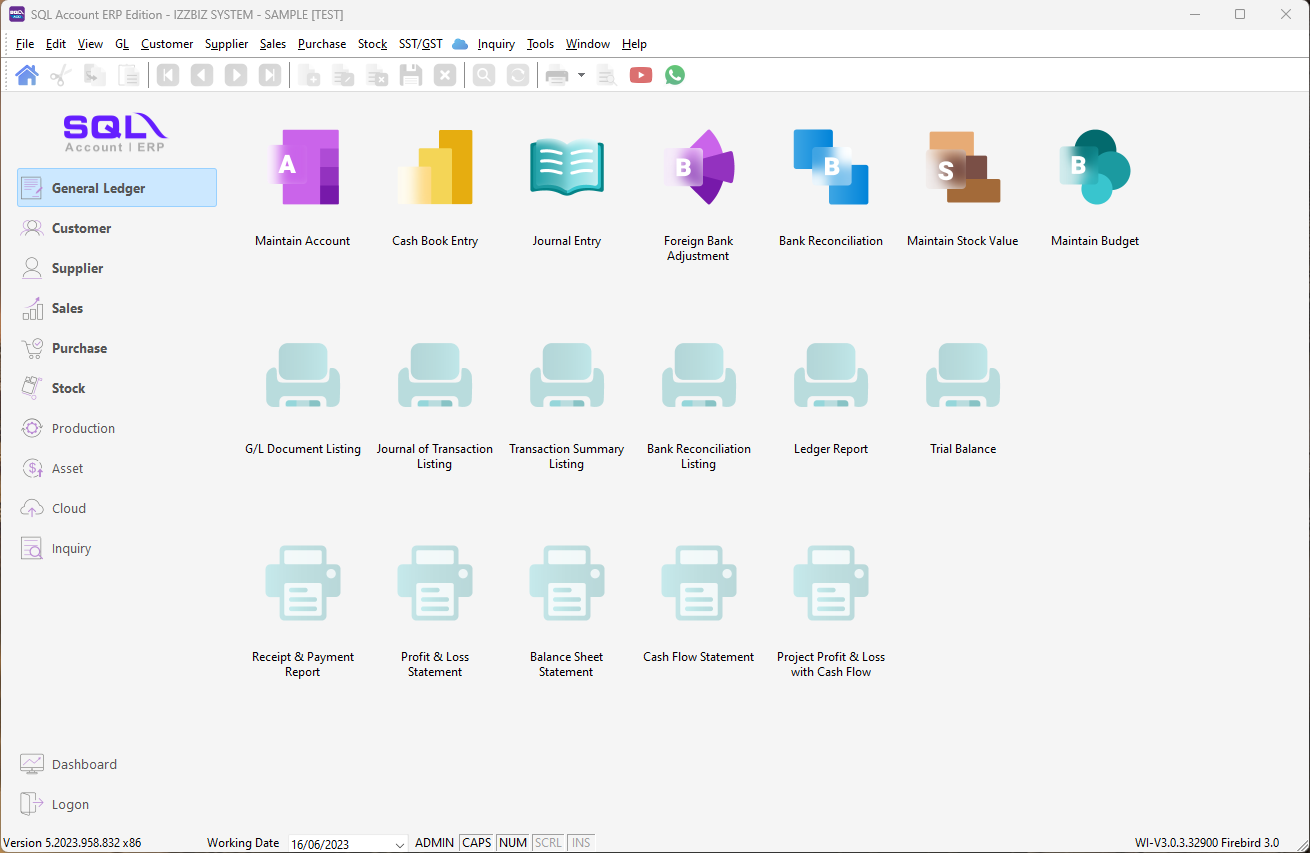
Task: Click the Cancel X toolbar icon
Action: click(x=445, y=75)
